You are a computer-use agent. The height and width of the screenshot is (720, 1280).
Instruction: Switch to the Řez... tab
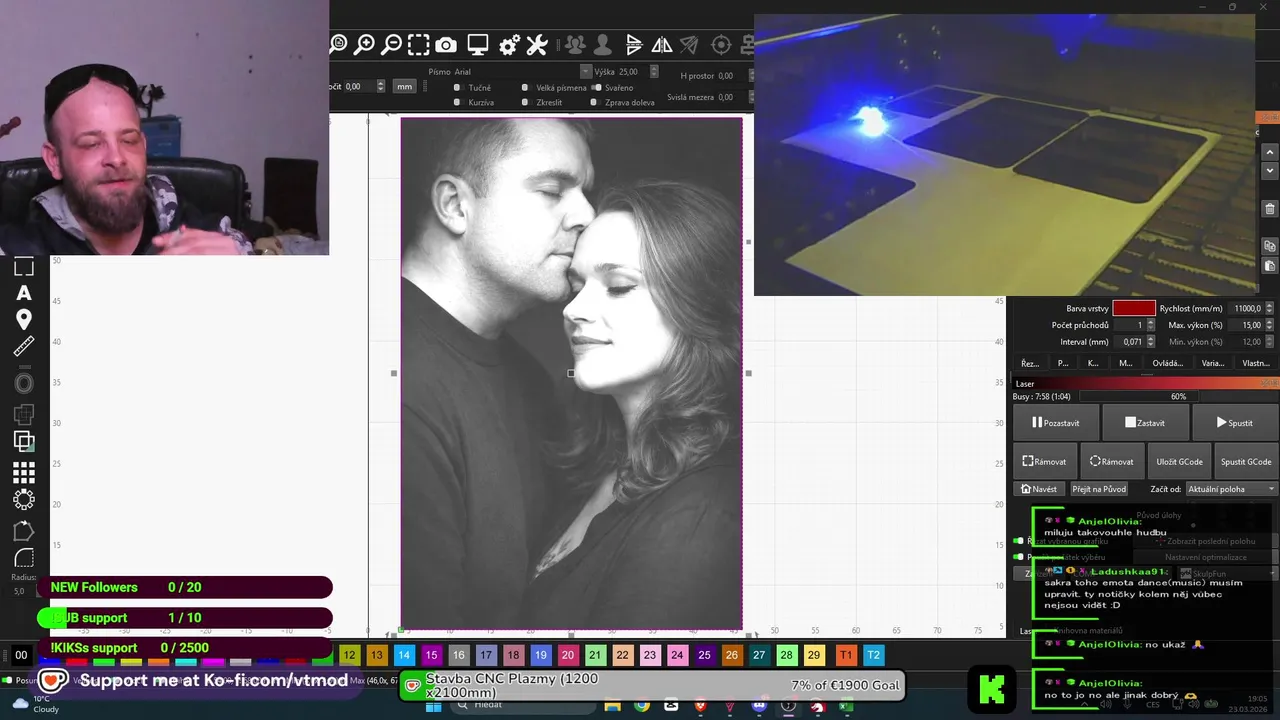(1030, 363)
